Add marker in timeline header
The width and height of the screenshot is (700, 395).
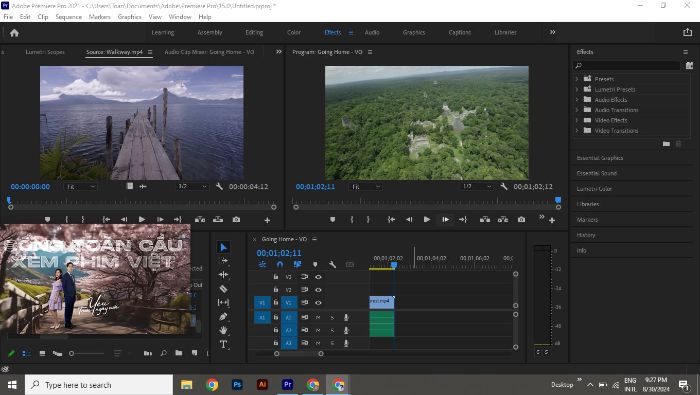pos(315,265)
